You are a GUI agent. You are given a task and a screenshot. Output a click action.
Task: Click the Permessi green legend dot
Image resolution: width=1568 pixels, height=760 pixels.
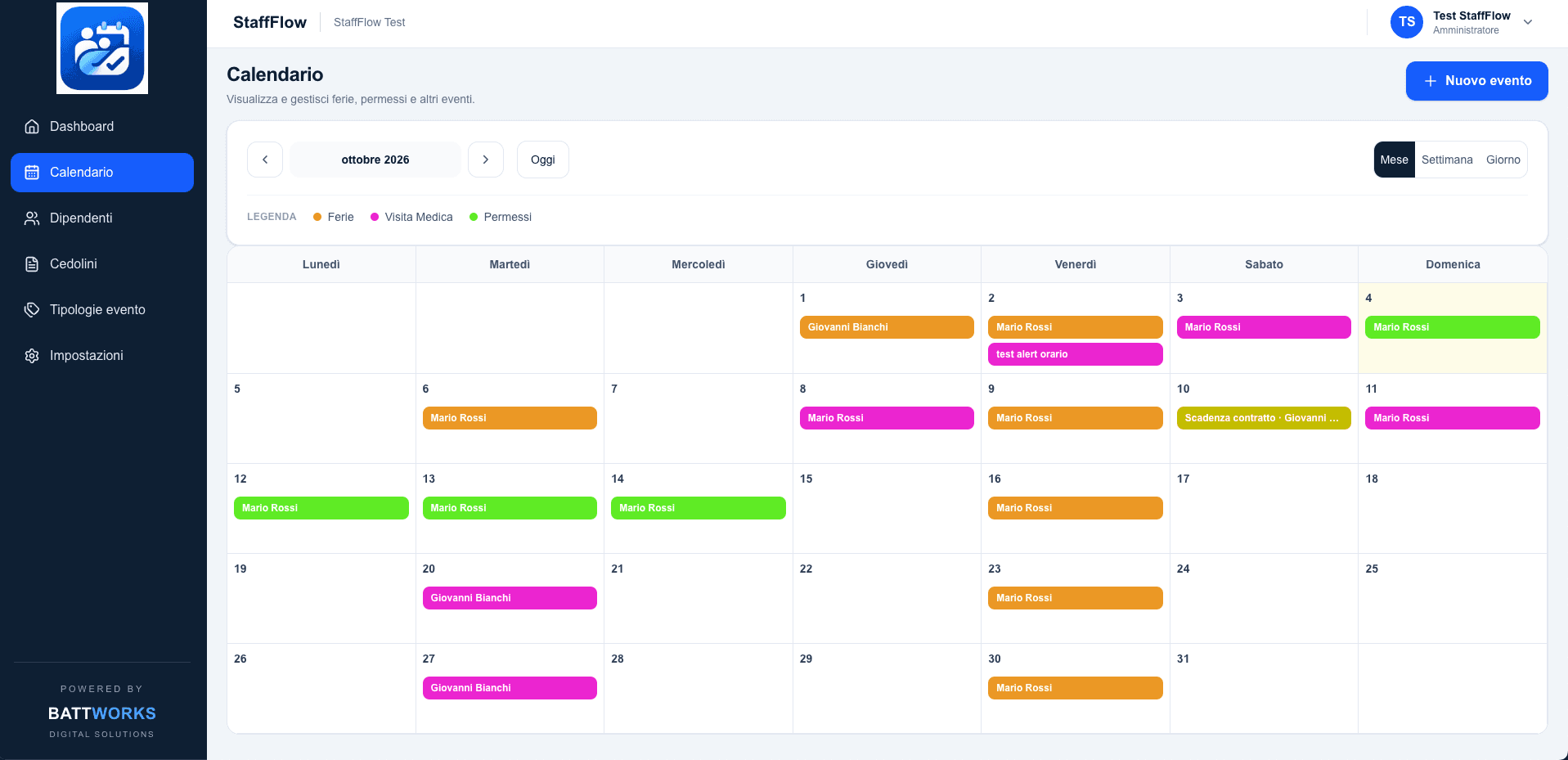pos(474,217)
